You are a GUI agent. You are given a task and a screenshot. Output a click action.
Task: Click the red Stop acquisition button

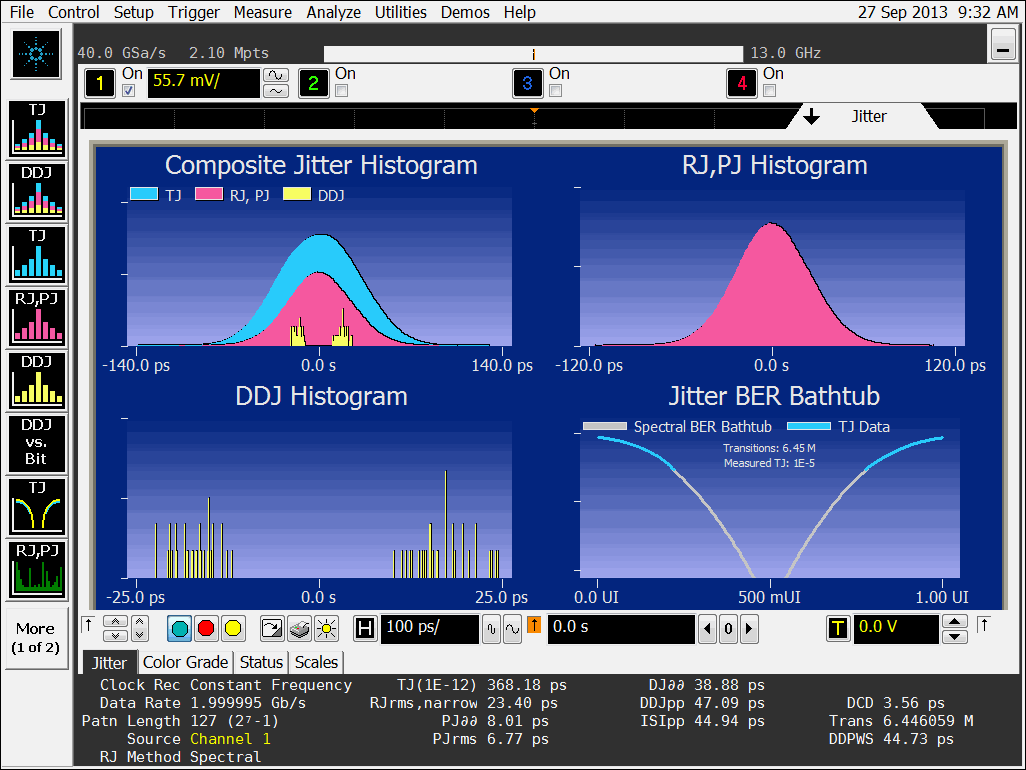206,629
